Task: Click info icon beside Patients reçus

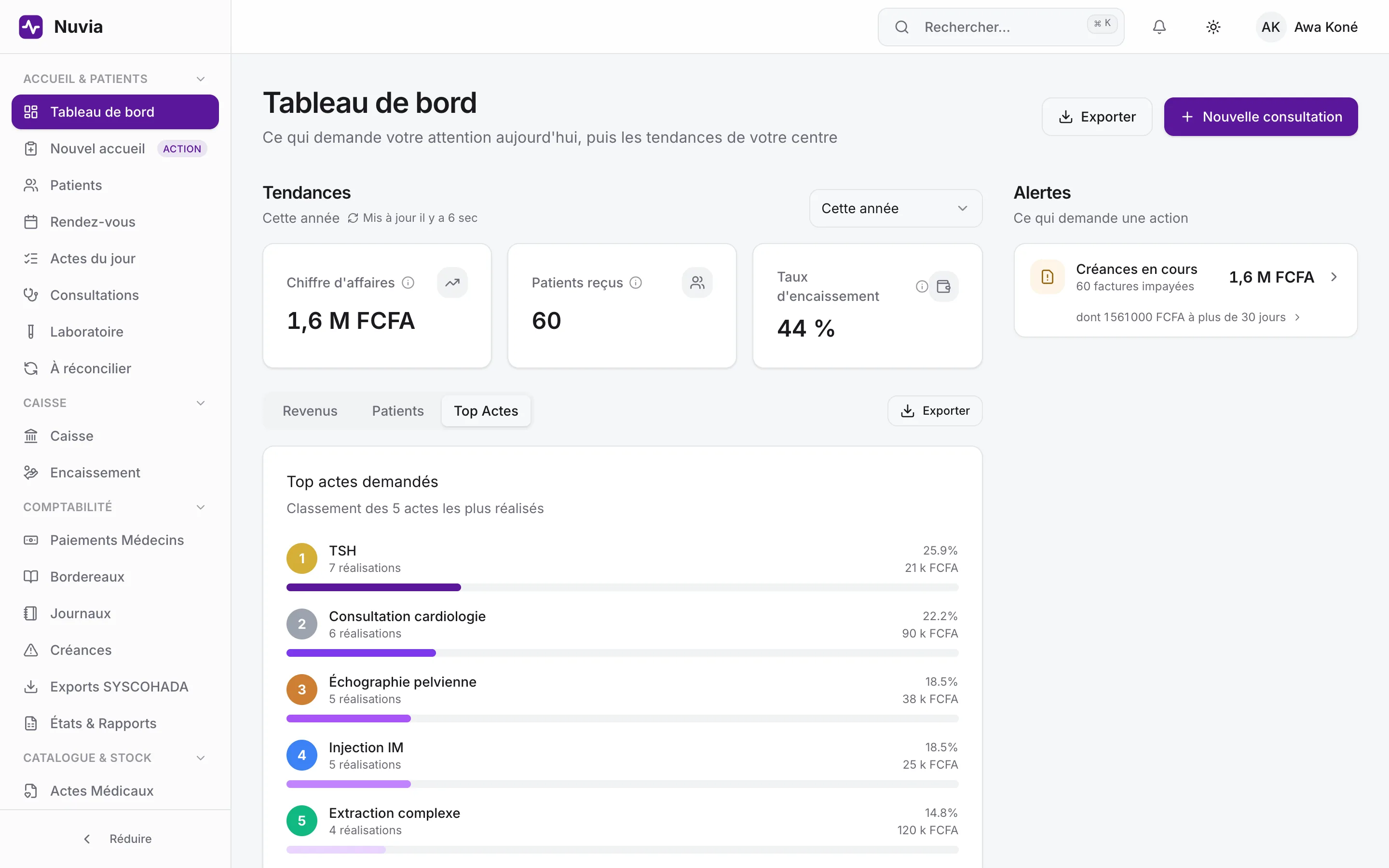Action: pyautogui.click(x=635, y=283)
